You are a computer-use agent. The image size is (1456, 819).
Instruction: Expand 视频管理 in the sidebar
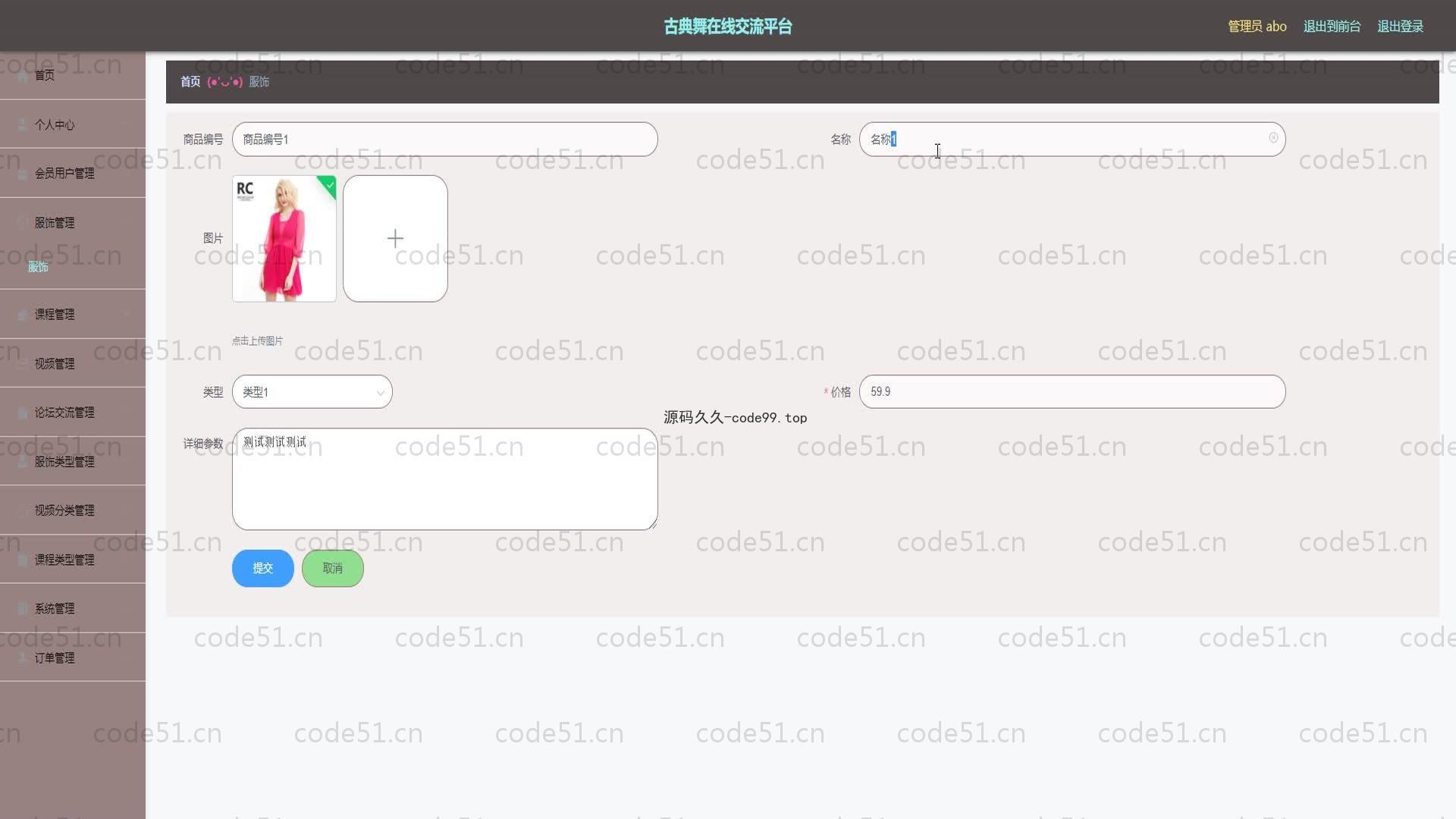point(73,364)
